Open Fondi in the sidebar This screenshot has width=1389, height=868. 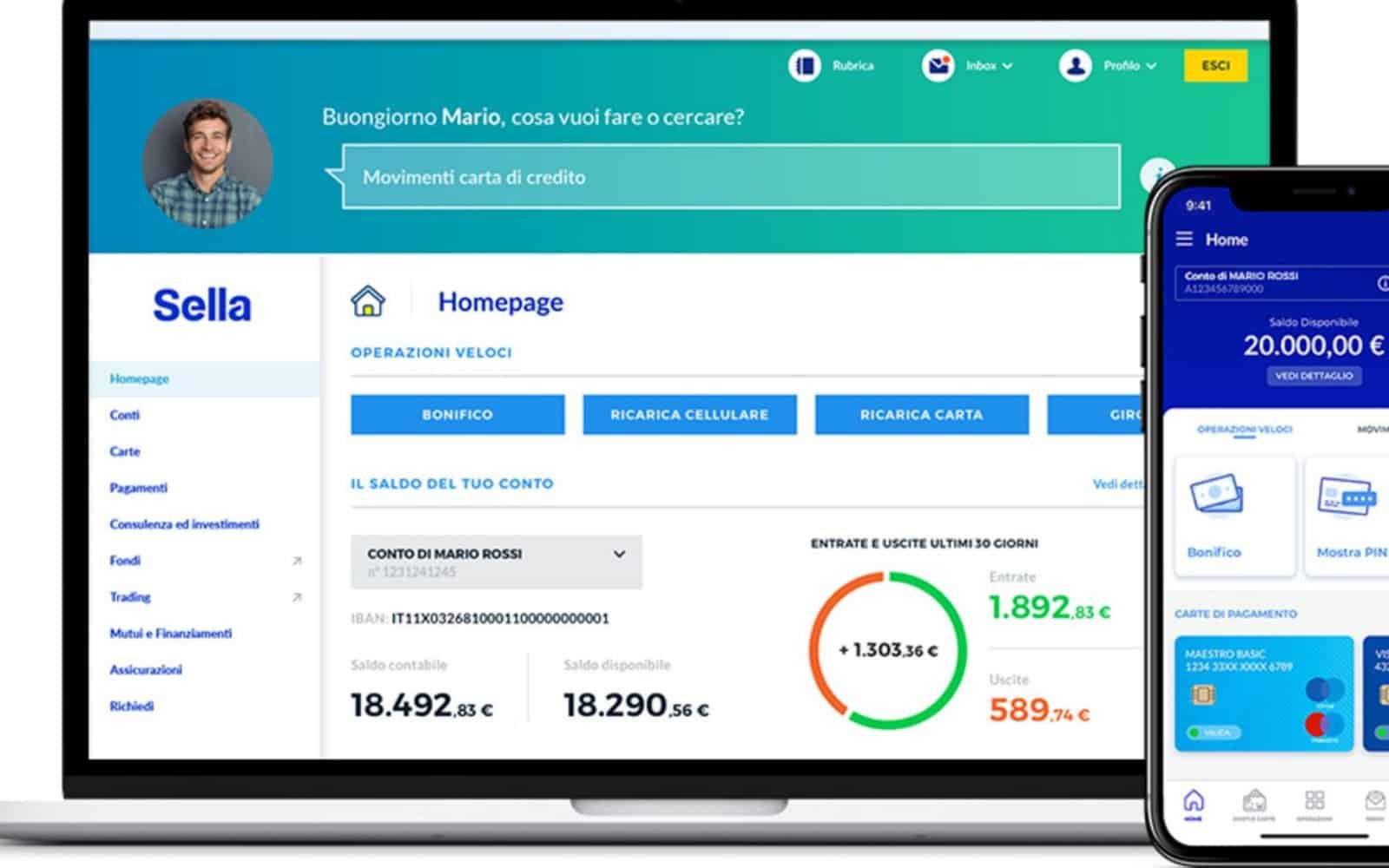click(x=124, y=561)
